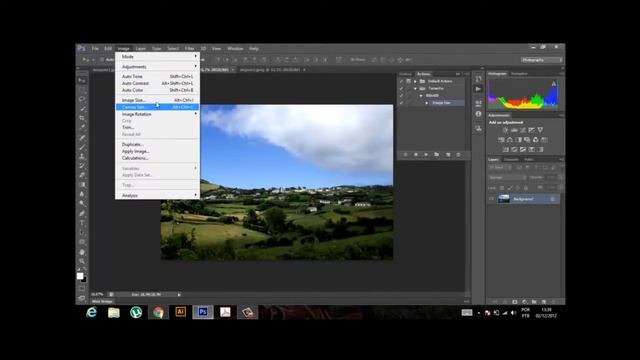Screen dimensions: 640x360
Task: Open the File menu in the menu bar
Action: pos(95,49)
